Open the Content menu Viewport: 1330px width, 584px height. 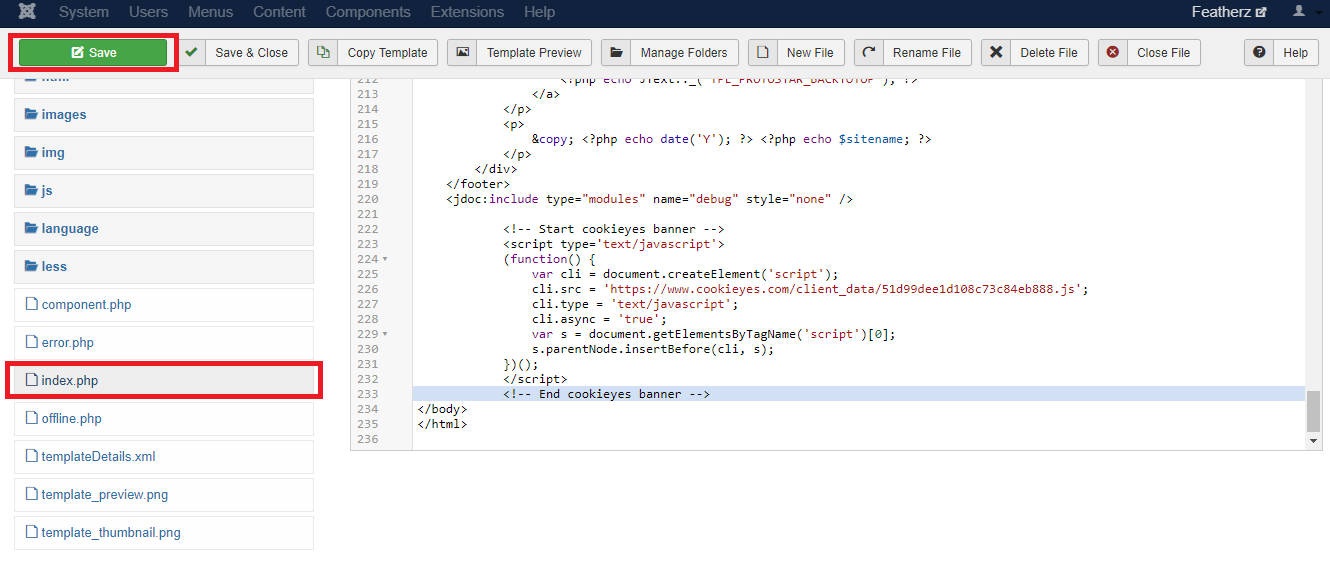click(x=280, y=12)
